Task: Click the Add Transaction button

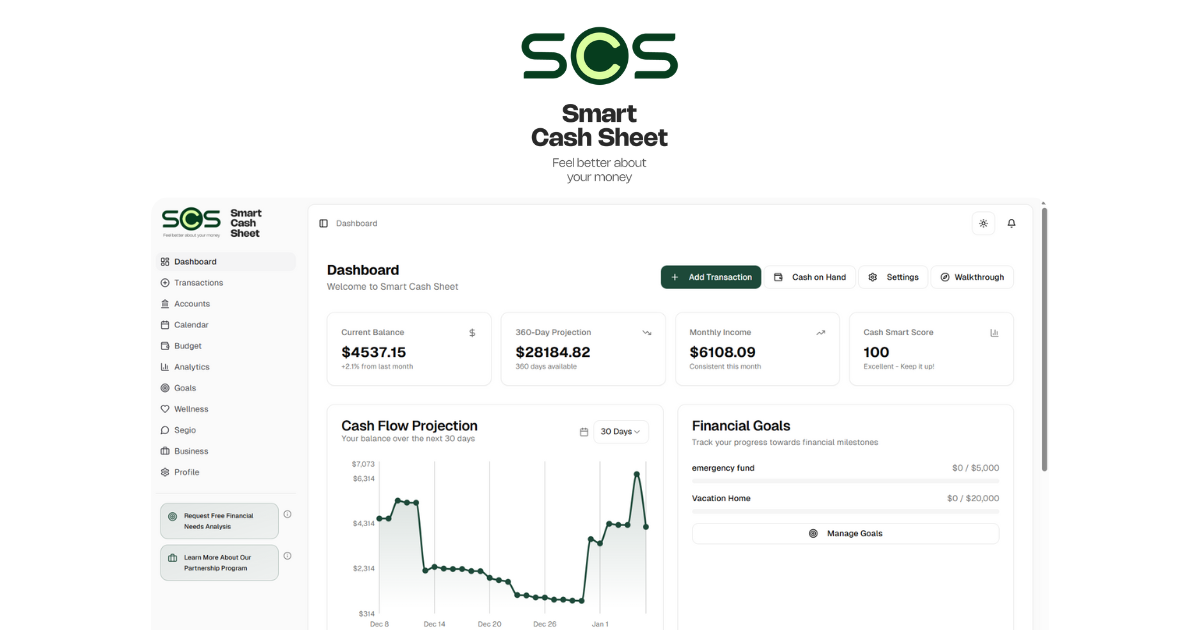Action: 710,277
